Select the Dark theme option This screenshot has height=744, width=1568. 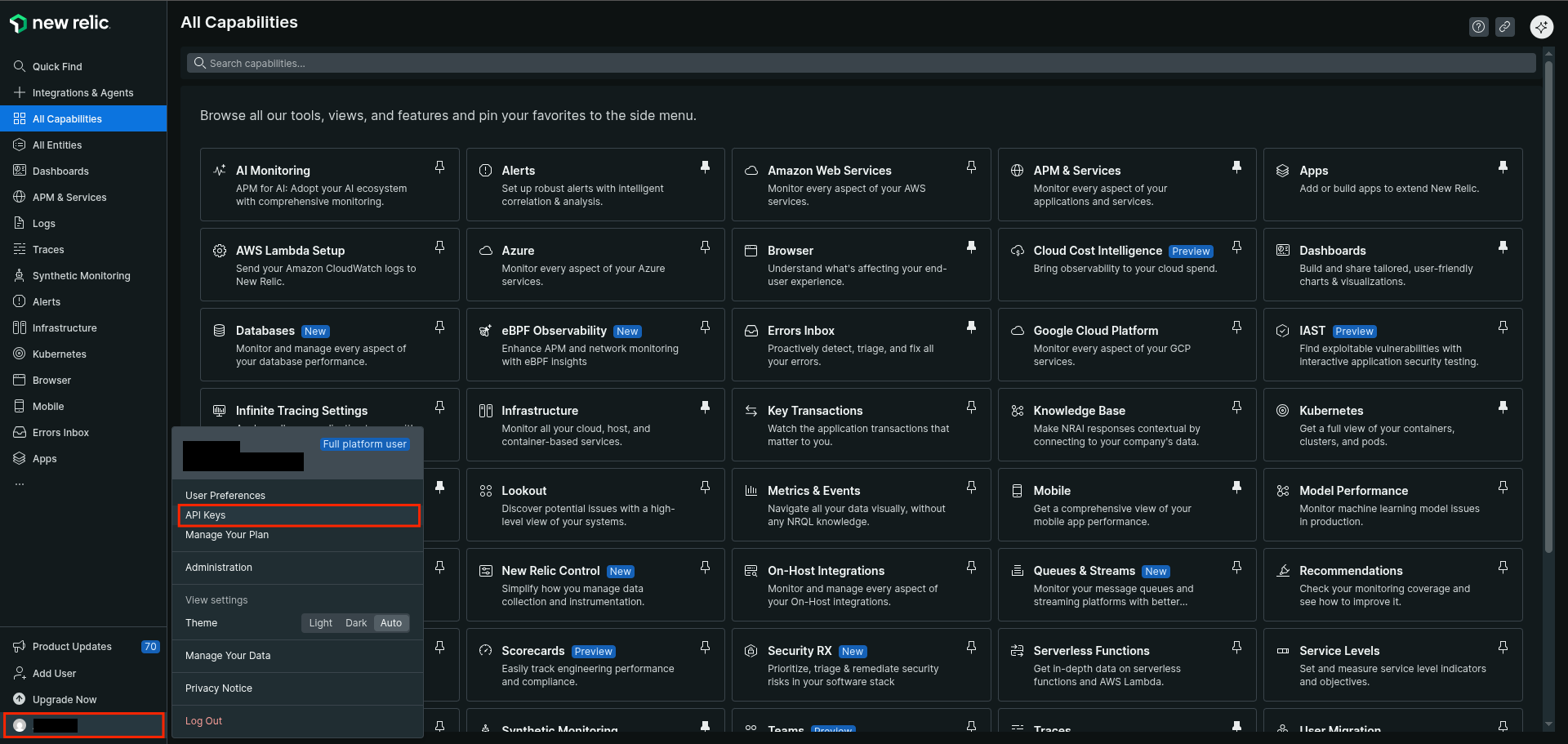pos(356,623)
